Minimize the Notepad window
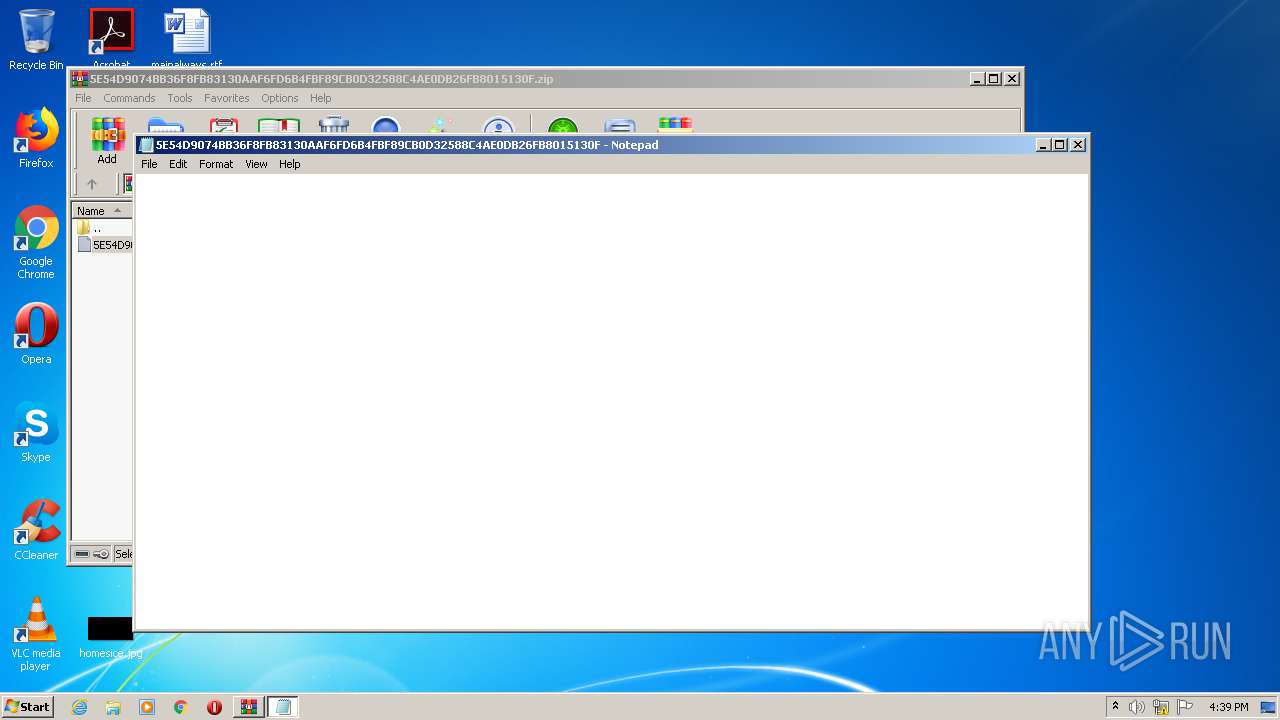This screenshot has width=1280, height=720. [x=1044, y=145]
